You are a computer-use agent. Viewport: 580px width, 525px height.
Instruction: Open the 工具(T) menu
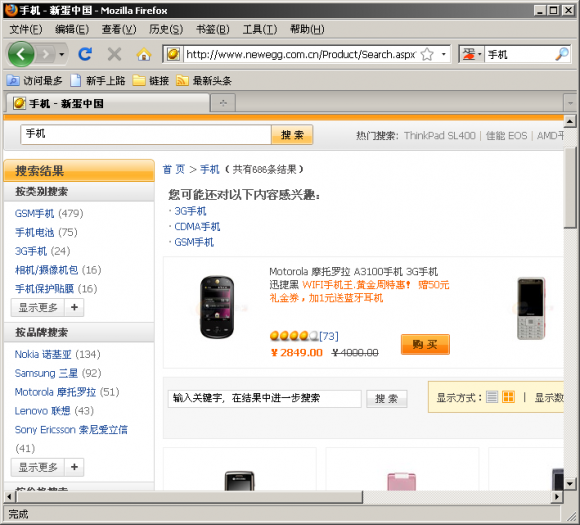pos(260,29)
